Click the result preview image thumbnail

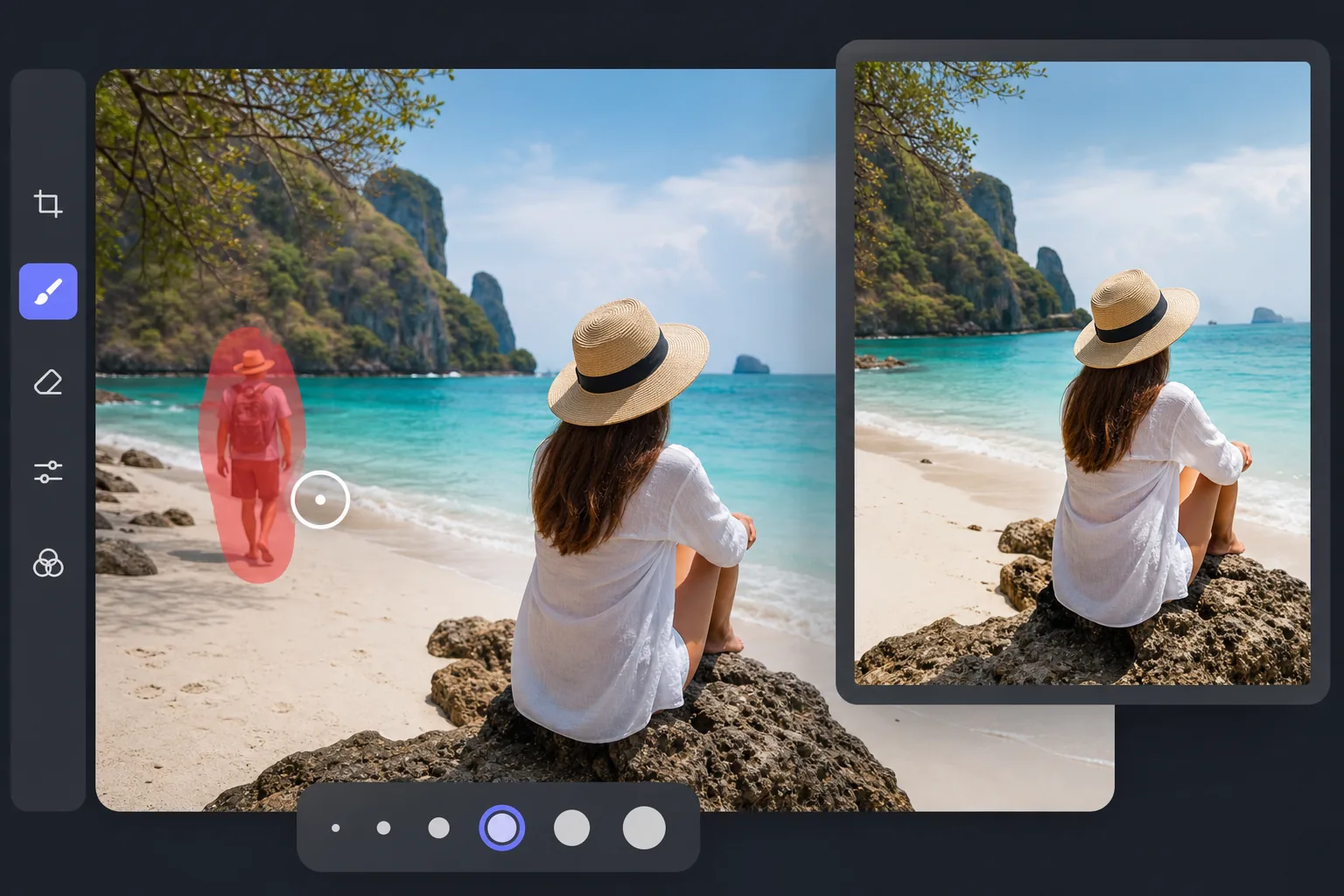(x=1082, y=373)
